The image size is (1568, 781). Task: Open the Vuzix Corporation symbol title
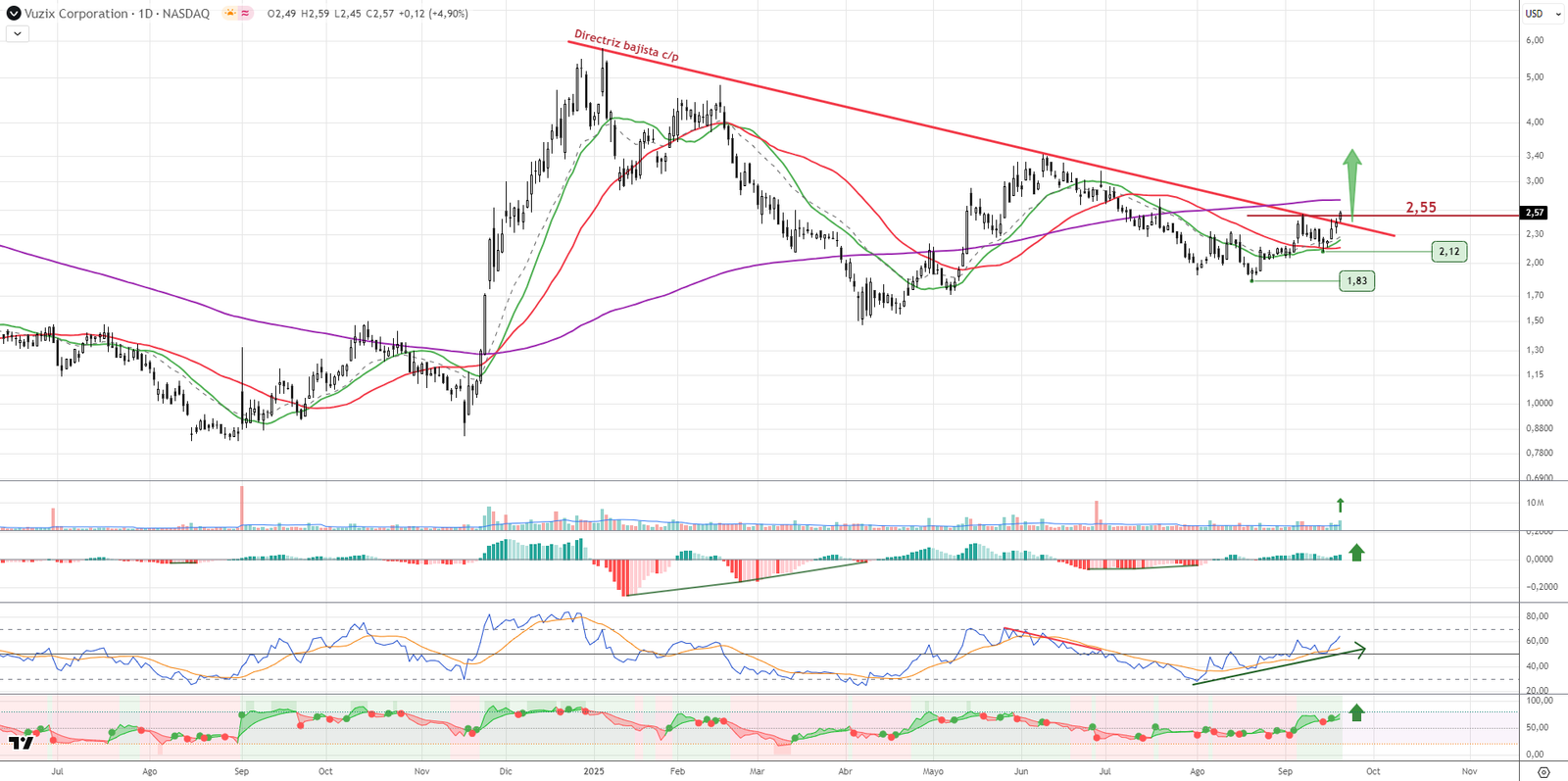pyautogui.click(x=117, y=14)
